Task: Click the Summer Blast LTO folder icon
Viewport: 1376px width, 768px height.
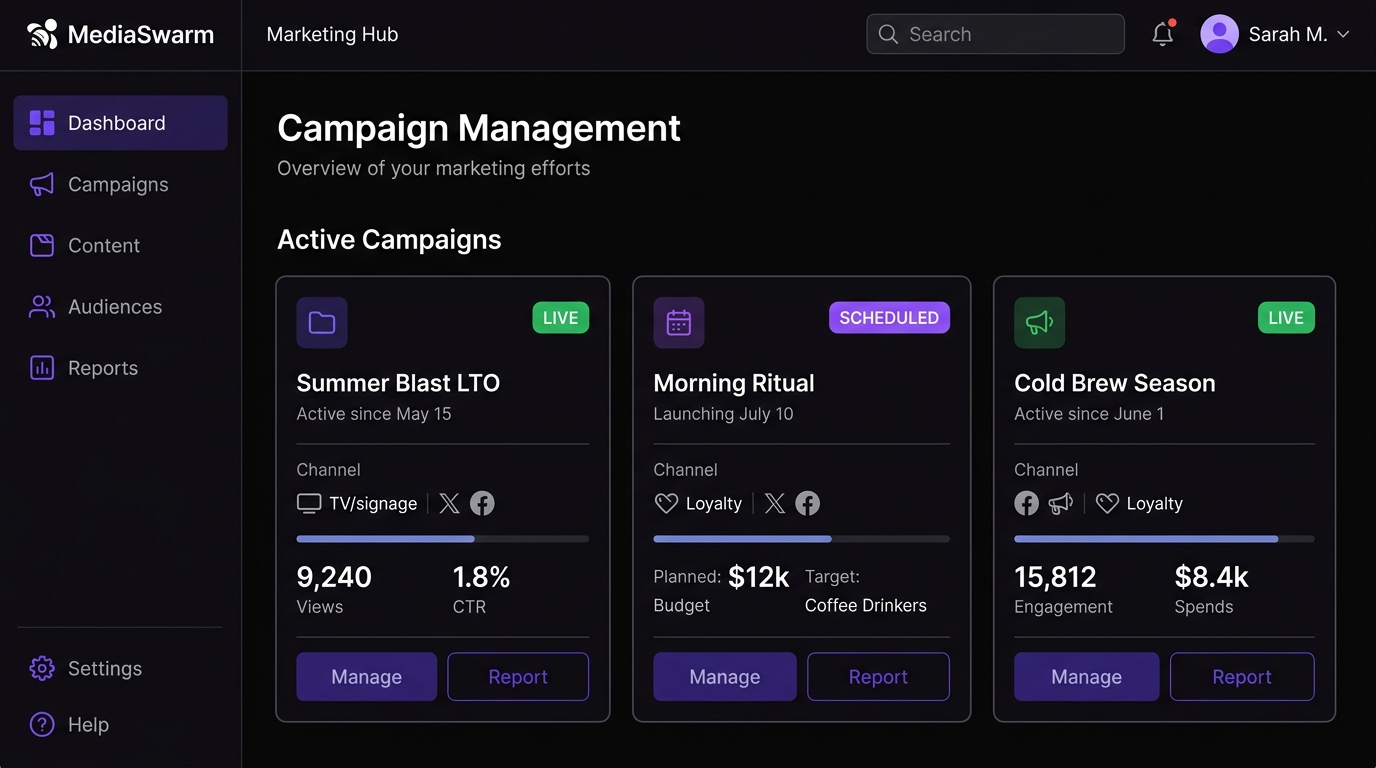Action: (322, 322)
